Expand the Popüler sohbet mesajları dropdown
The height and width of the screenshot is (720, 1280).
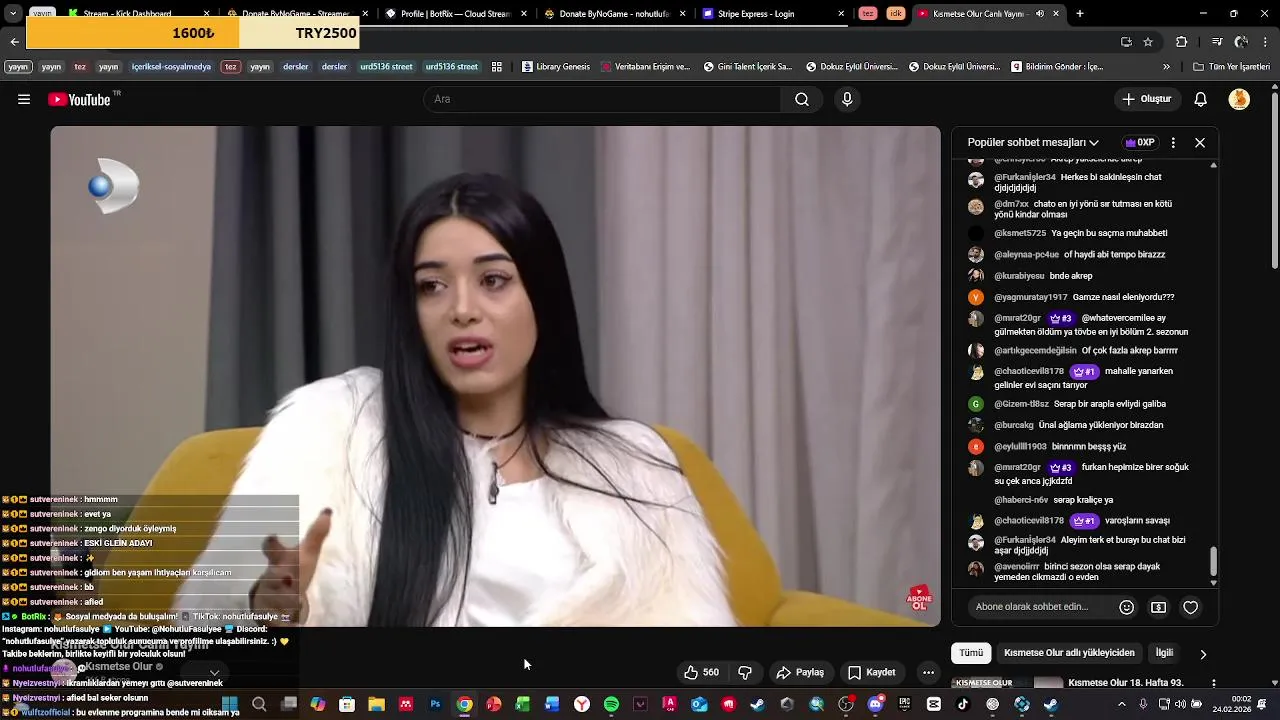click(1033, 142)
